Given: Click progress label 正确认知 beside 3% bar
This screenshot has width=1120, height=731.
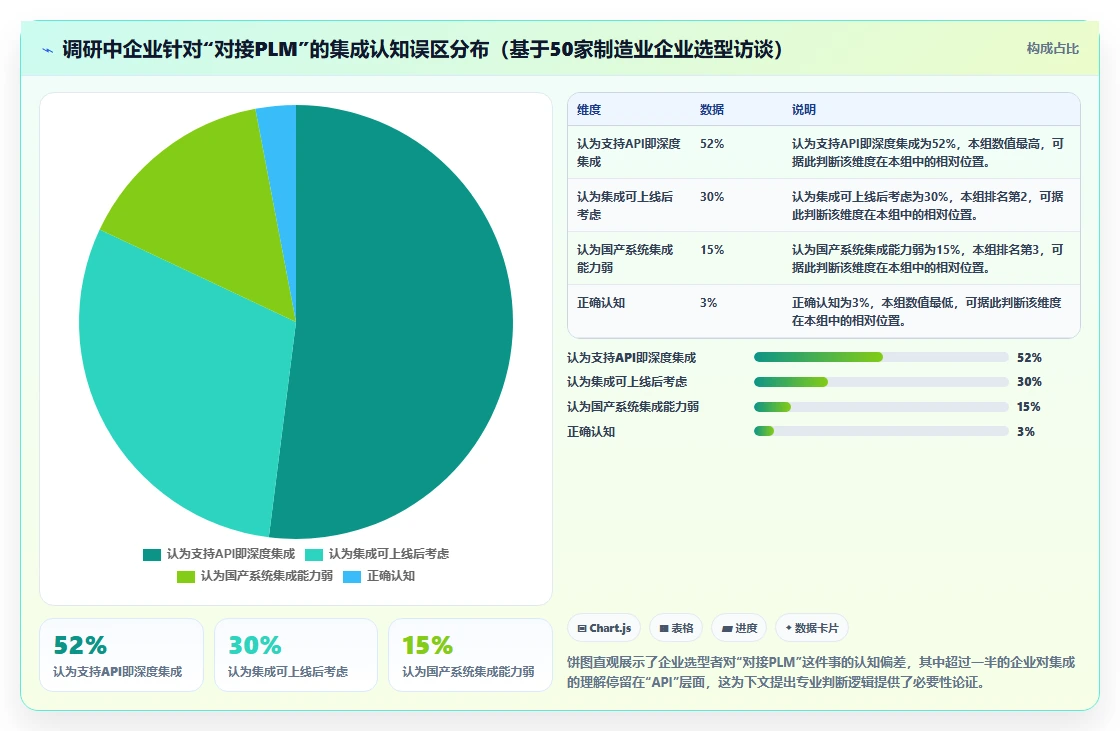Looking at the screenshot, I should 591,432.
